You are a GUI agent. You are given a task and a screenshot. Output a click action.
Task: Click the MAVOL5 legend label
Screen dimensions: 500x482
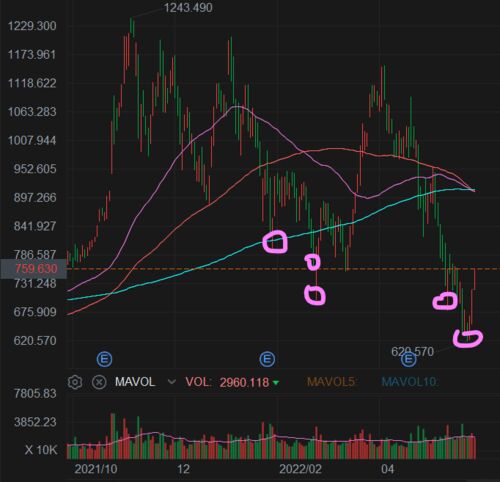pos(332,382)
